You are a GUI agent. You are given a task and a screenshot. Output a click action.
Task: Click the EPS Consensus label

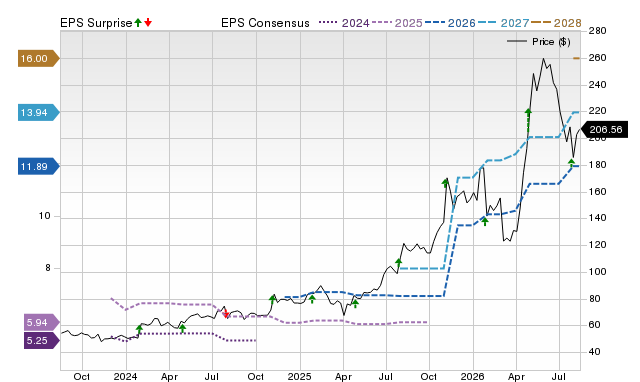click(265, 23)
